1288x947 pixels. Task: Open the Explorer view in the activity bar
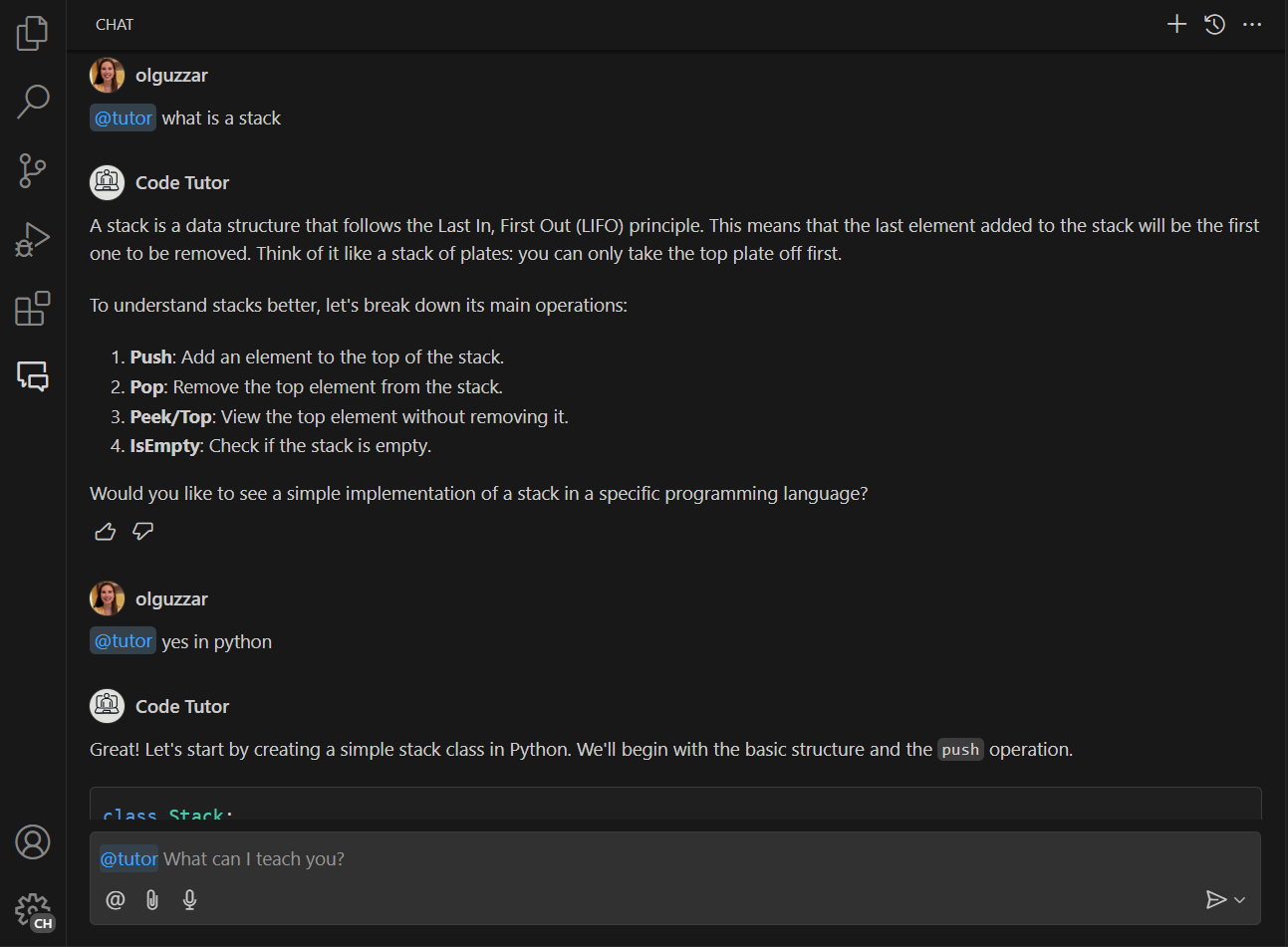point(32,33)
